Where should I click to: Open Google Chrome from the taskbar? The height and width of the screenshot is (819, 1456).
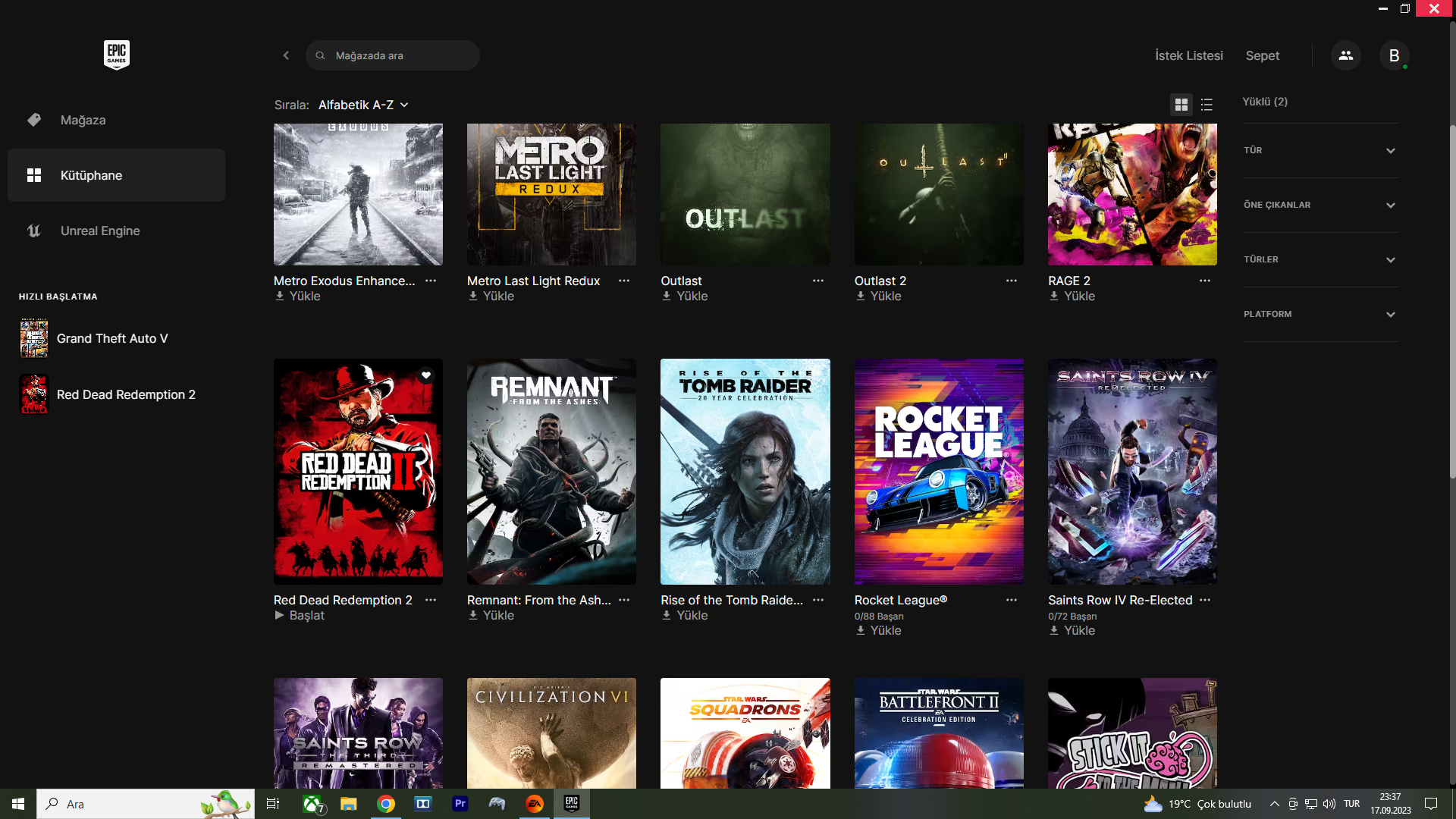(x=386, y=804)
